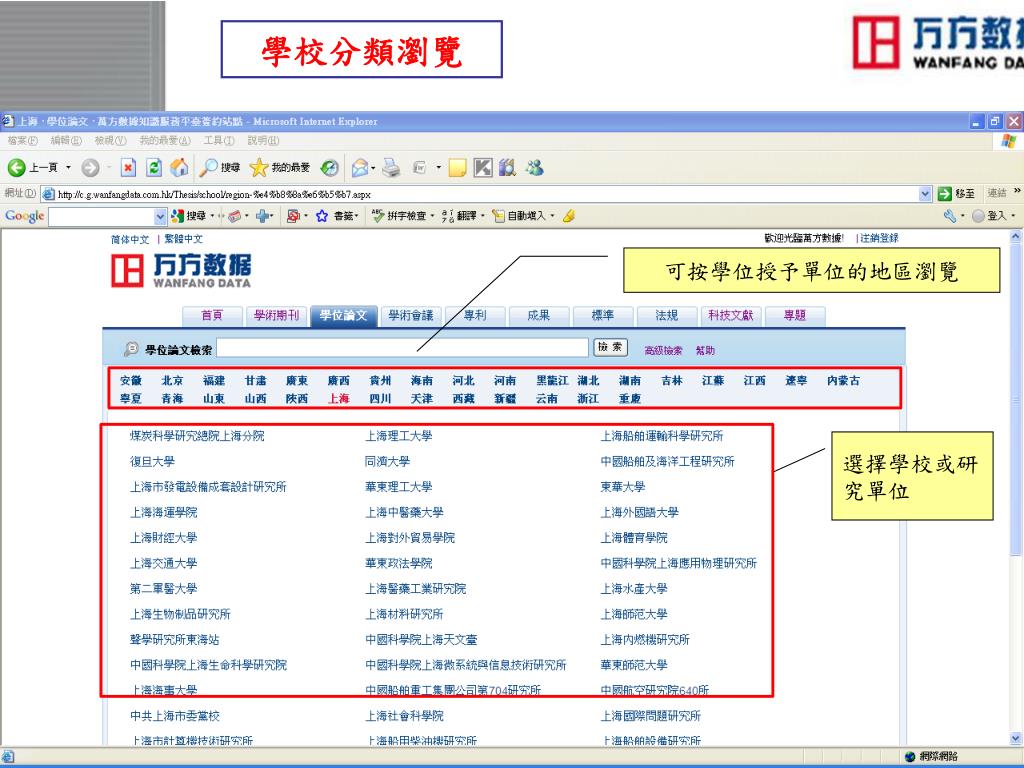Expand the Google search box dropdown

point(161,216)
